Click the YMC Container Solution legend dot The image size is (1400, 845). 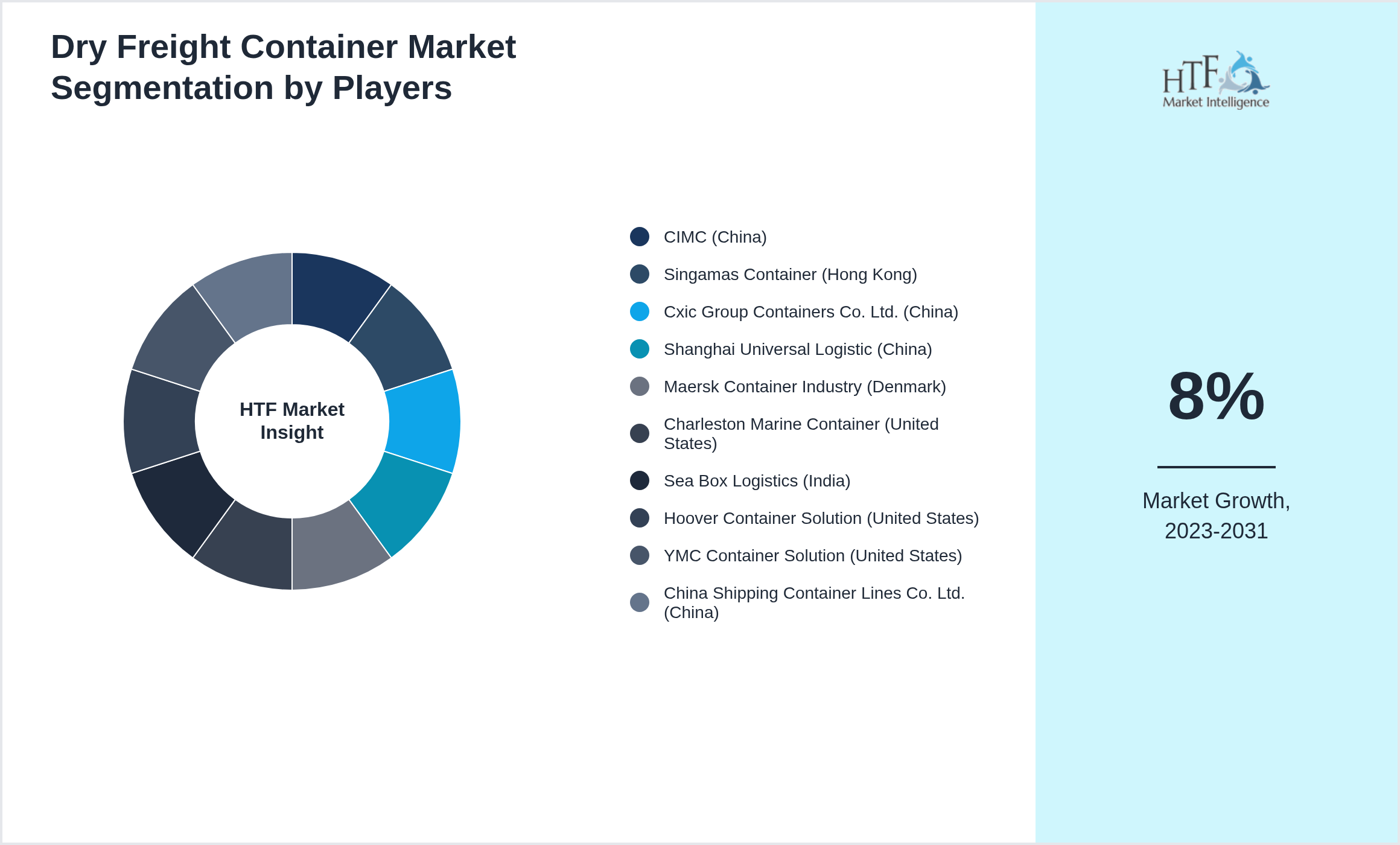[x=640, y=555]
